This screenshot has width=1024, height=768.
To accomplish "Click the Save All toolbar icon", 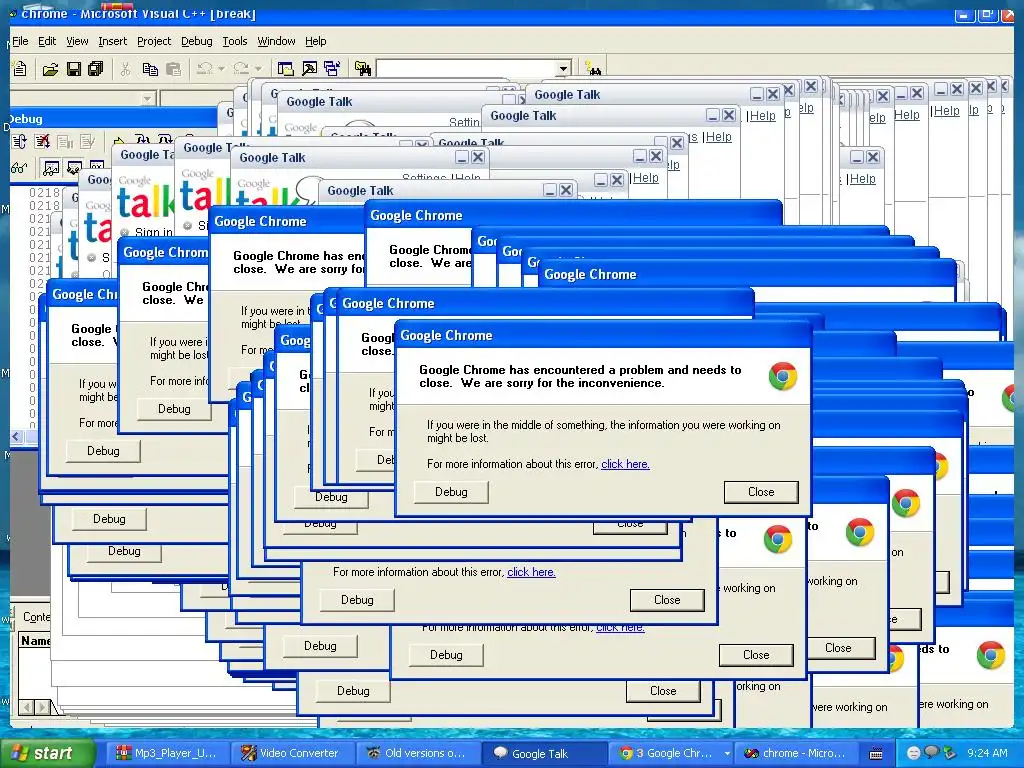I will point(96,69).
